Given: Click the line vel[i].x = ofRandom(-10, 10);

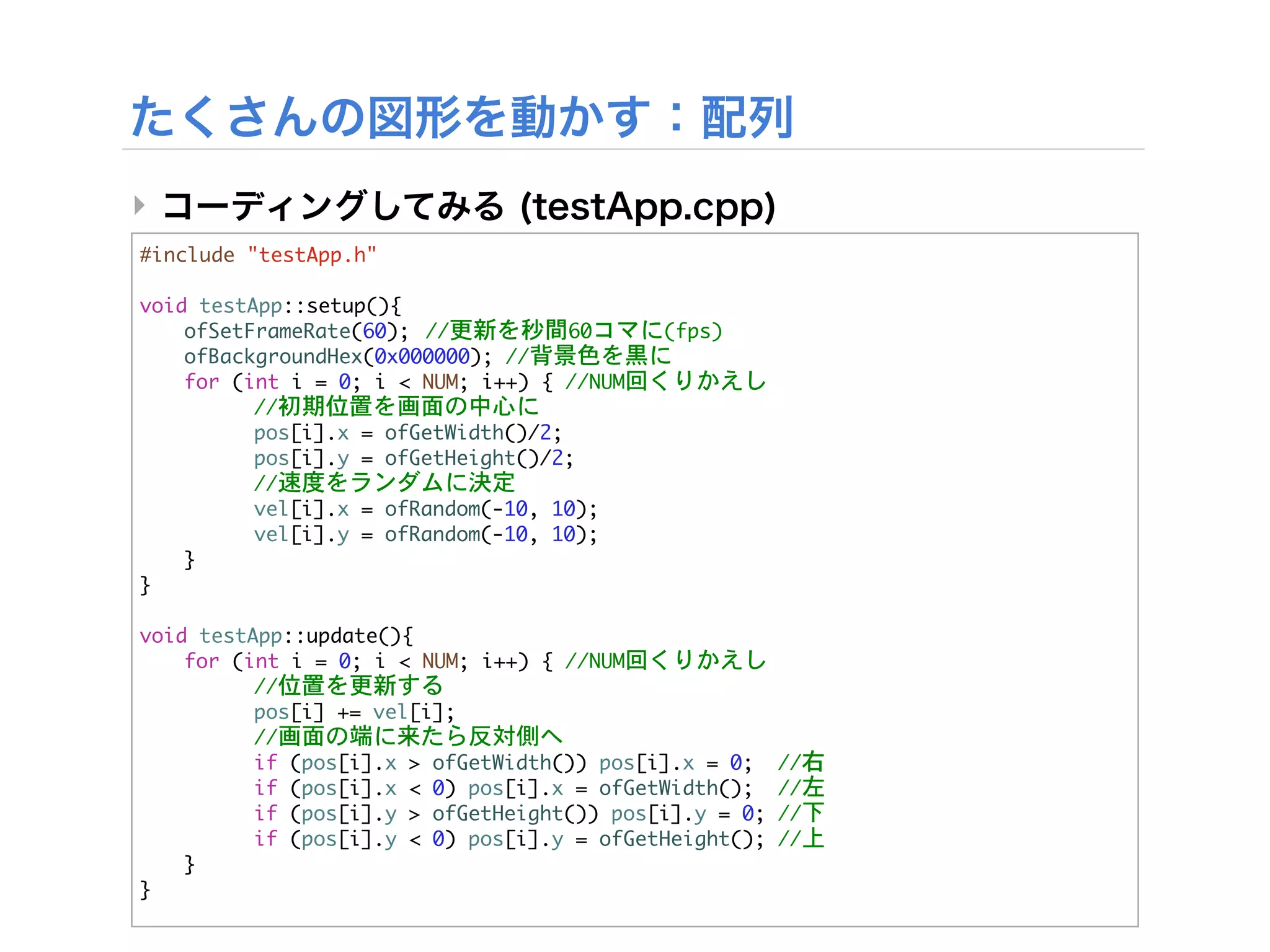Looking at the screenshot, I should coord(425,509).
